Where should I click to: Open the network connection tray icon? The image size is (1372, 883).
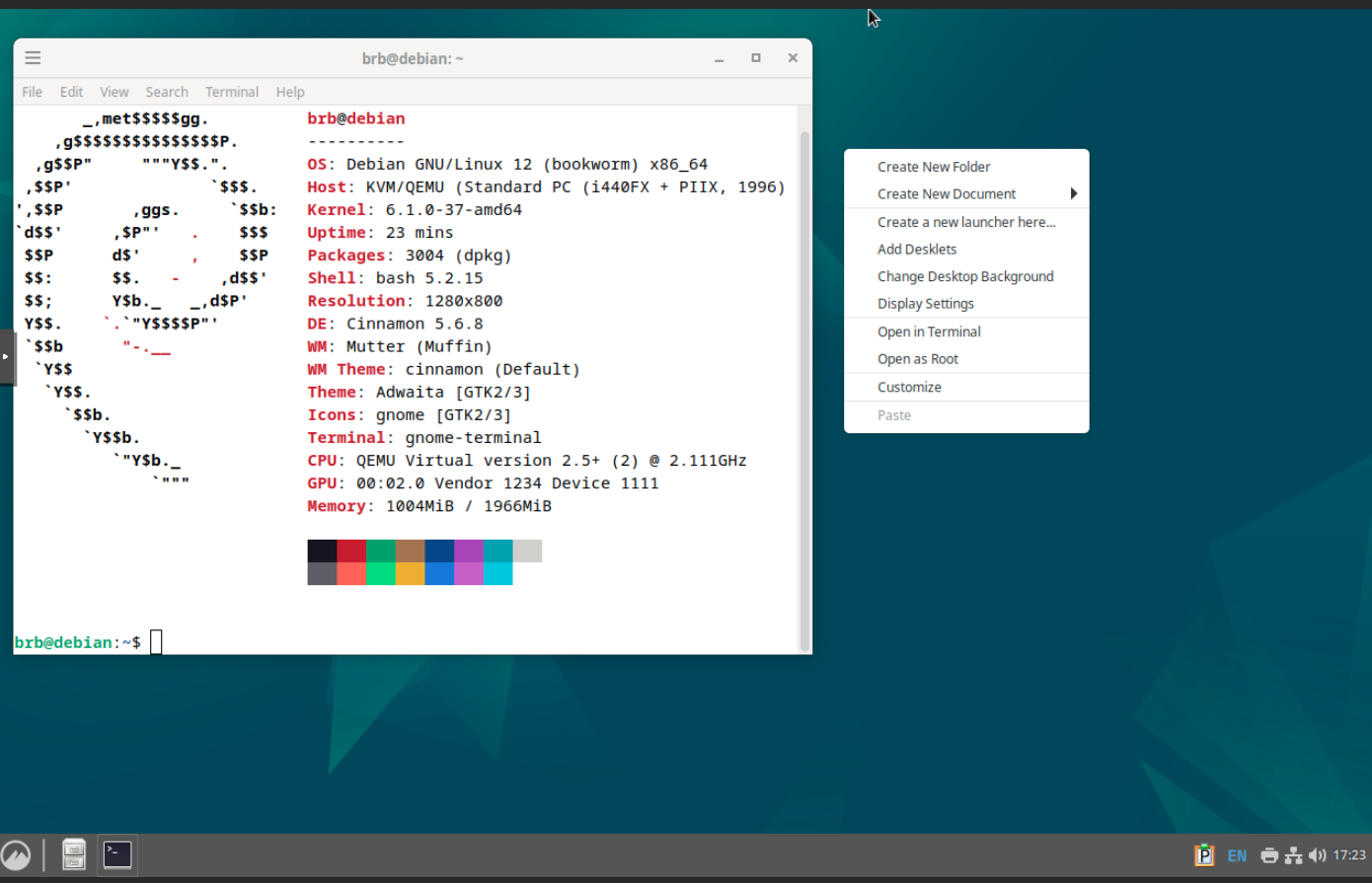1293,855
